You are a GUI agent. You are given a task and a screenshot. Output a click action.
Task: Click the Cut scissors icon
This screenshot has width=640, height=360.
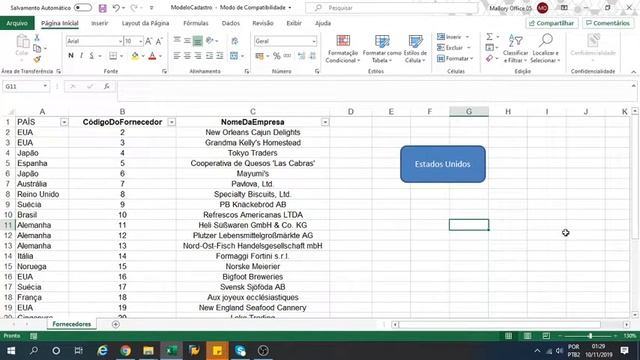[x=37, y=38]
